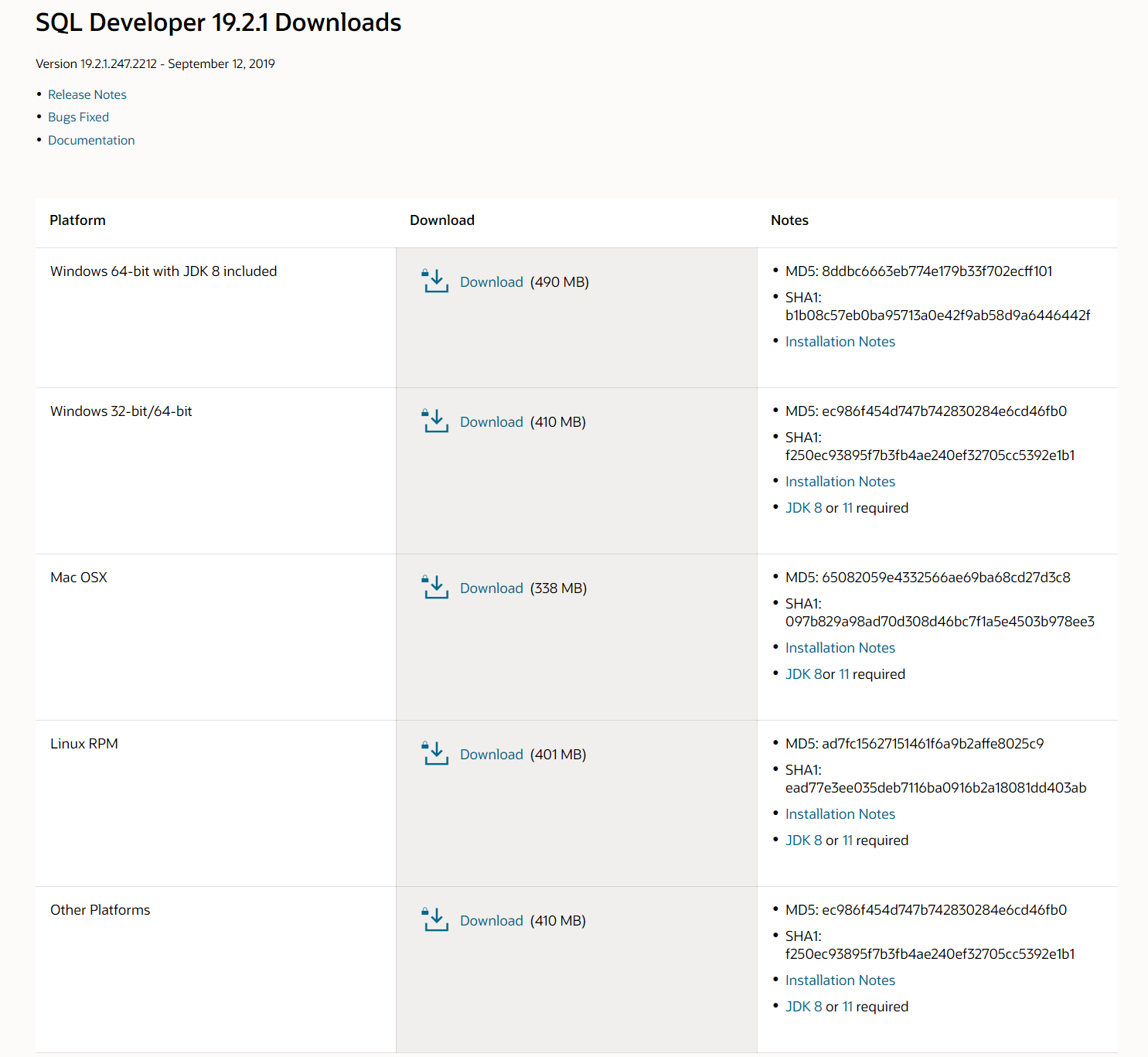
Task: Click the Notes column header
Action: click(789, 220)
